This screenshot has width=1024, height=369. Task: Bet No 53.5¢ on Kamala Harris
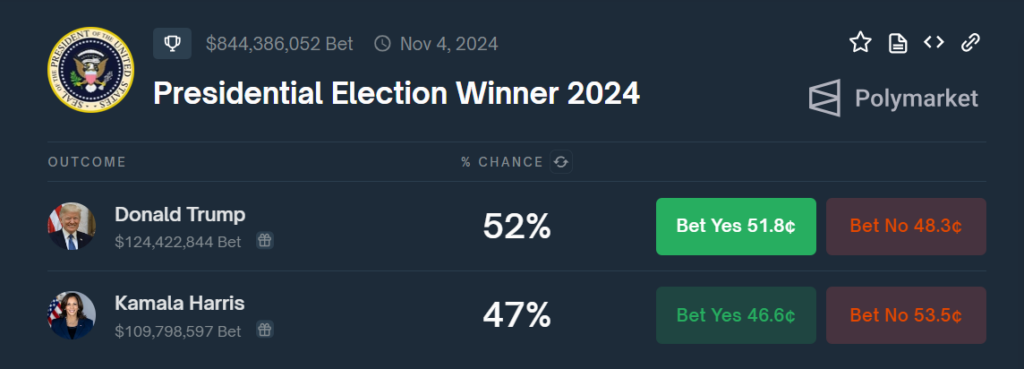click(906, 315)
